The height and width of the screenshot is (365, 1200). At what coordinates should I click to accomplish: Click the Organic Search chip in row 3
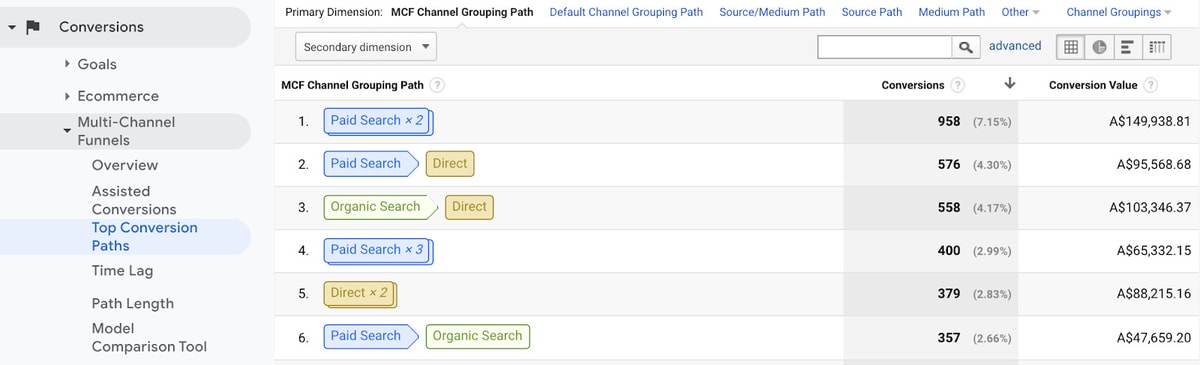pos(379,207)
